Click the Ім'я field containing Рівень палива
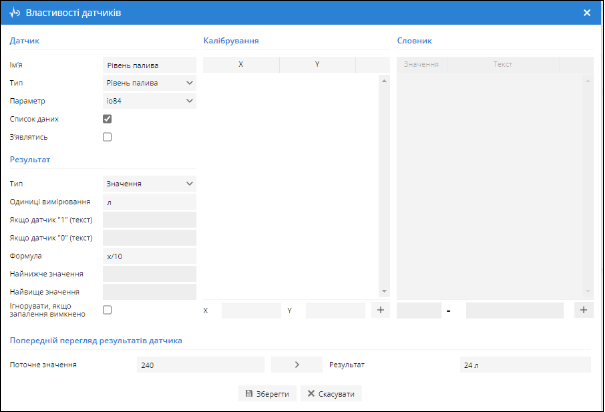 [x=150, y=65]
